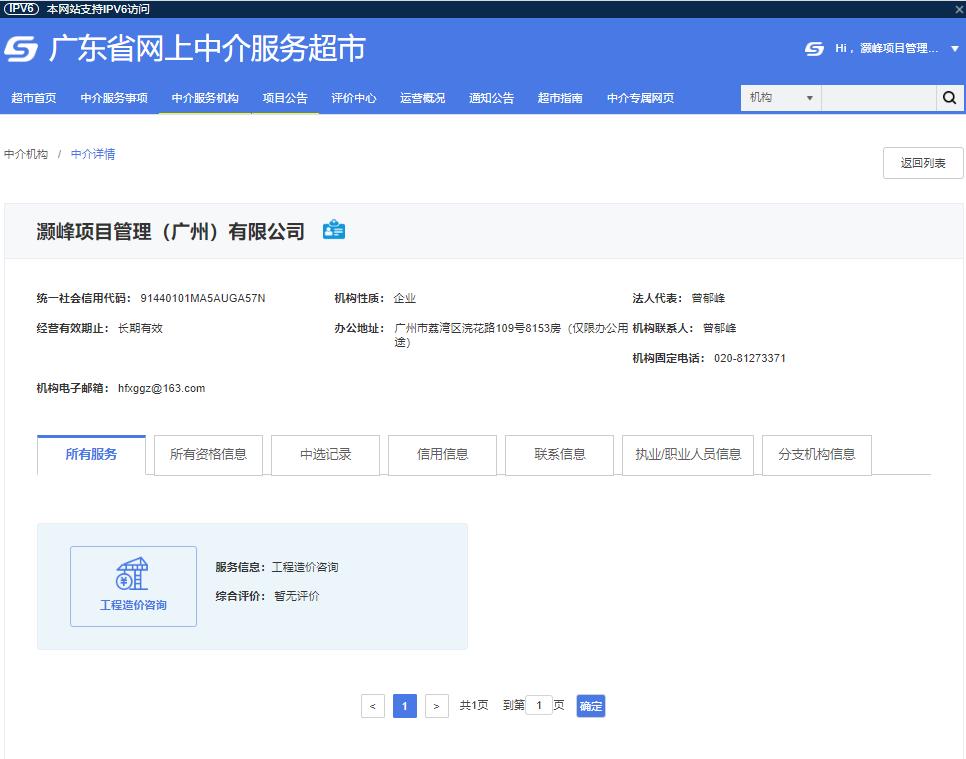Open the 中选记录 tab

(x=325, y=454)
